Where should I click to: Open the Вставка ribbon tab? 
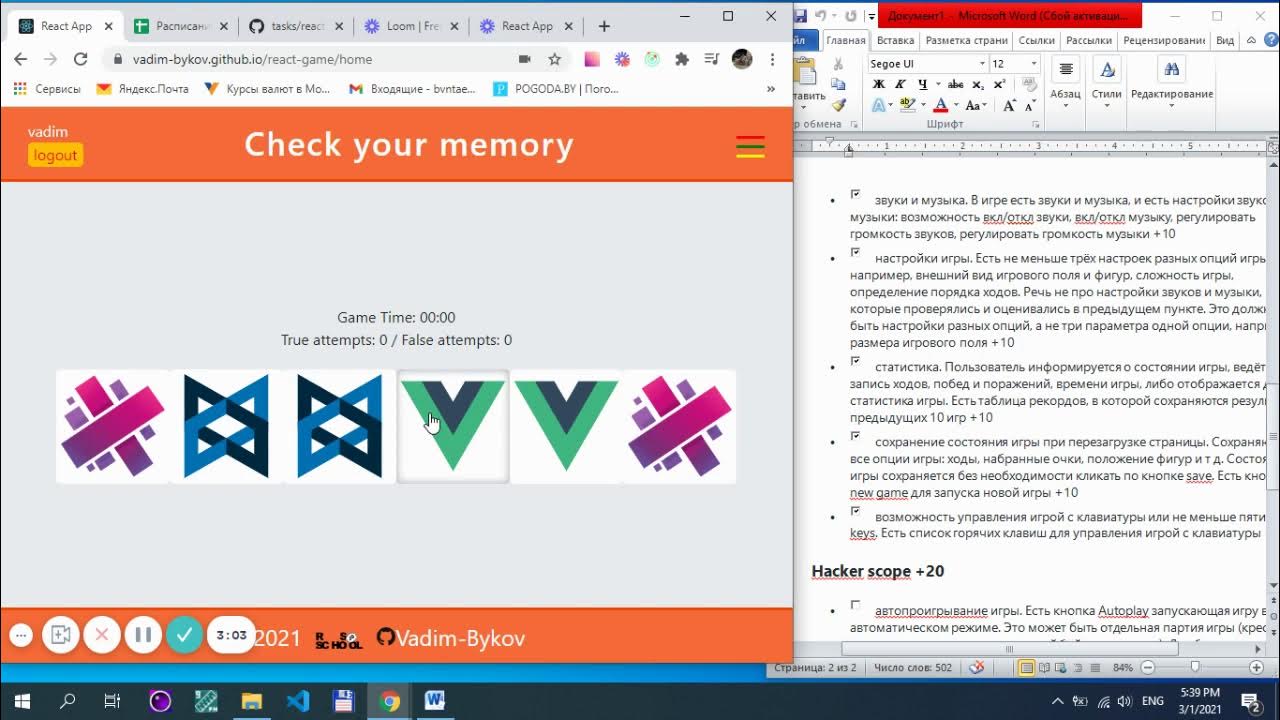[x=895, y=41]
